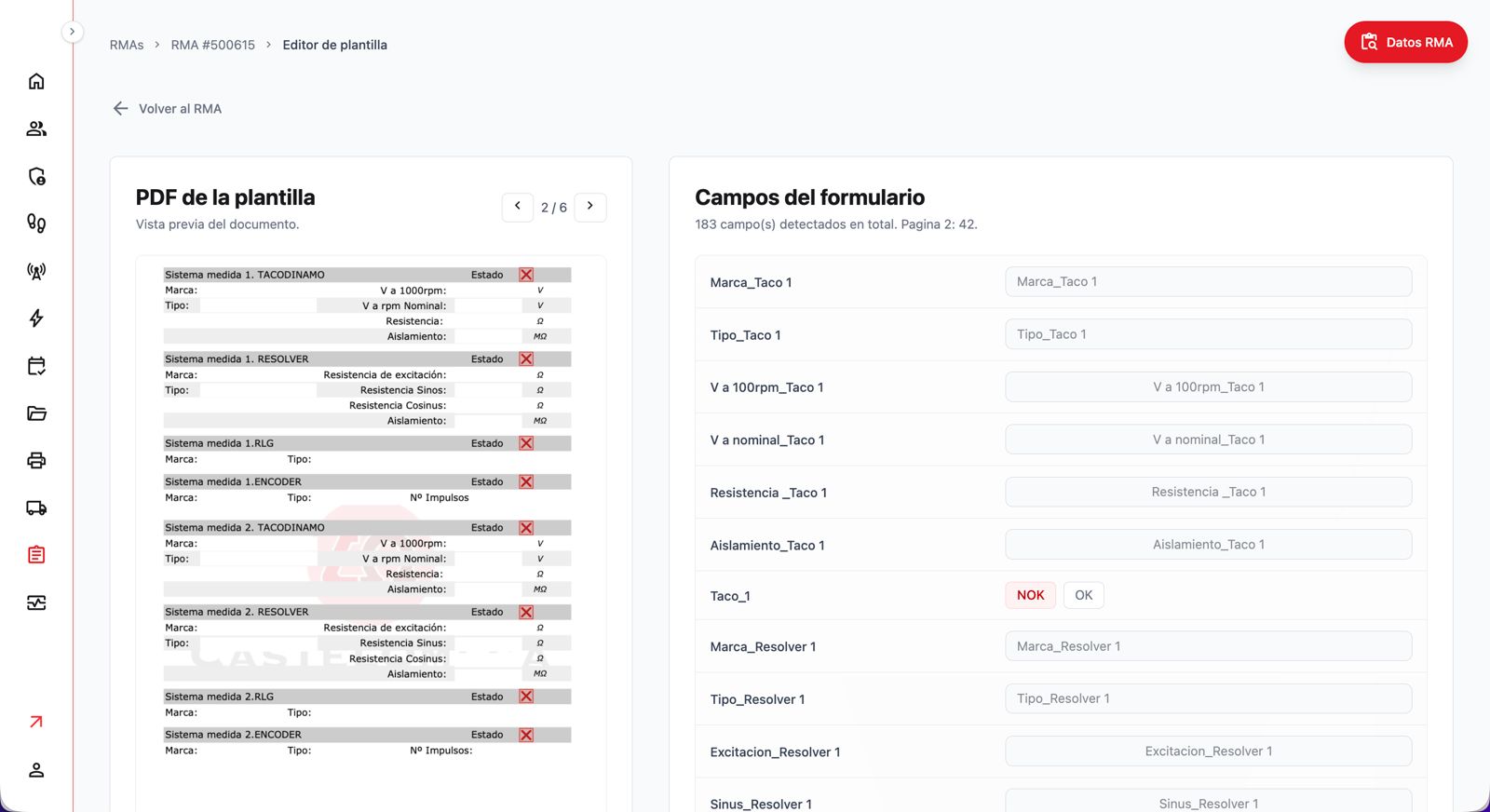
Task: Open the antenna signal icon in sidebar
Action: 36,271
